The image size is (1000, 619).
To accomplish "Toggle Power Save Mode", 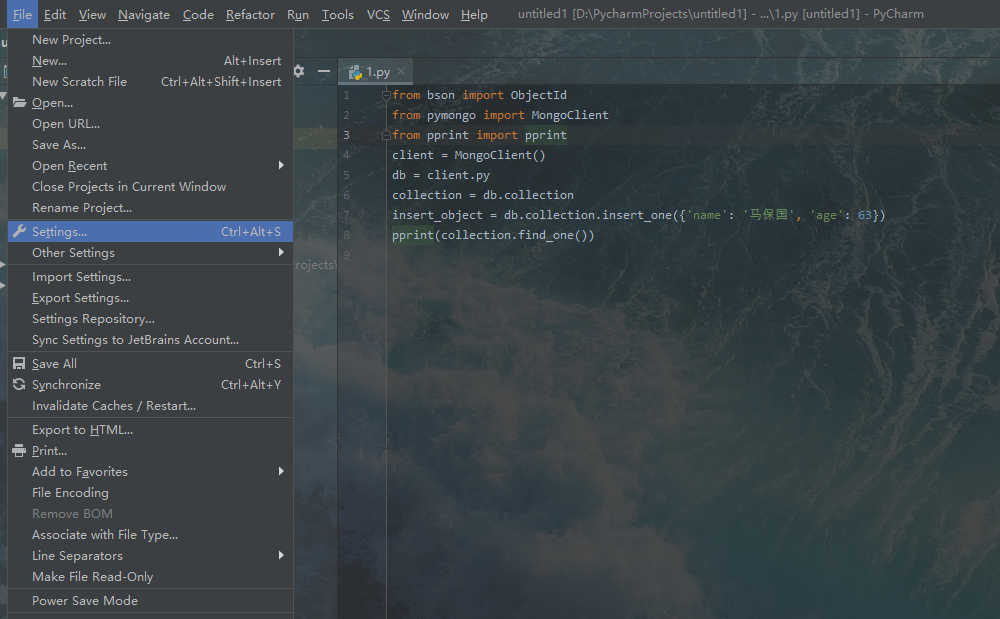I will coord(151,601).
